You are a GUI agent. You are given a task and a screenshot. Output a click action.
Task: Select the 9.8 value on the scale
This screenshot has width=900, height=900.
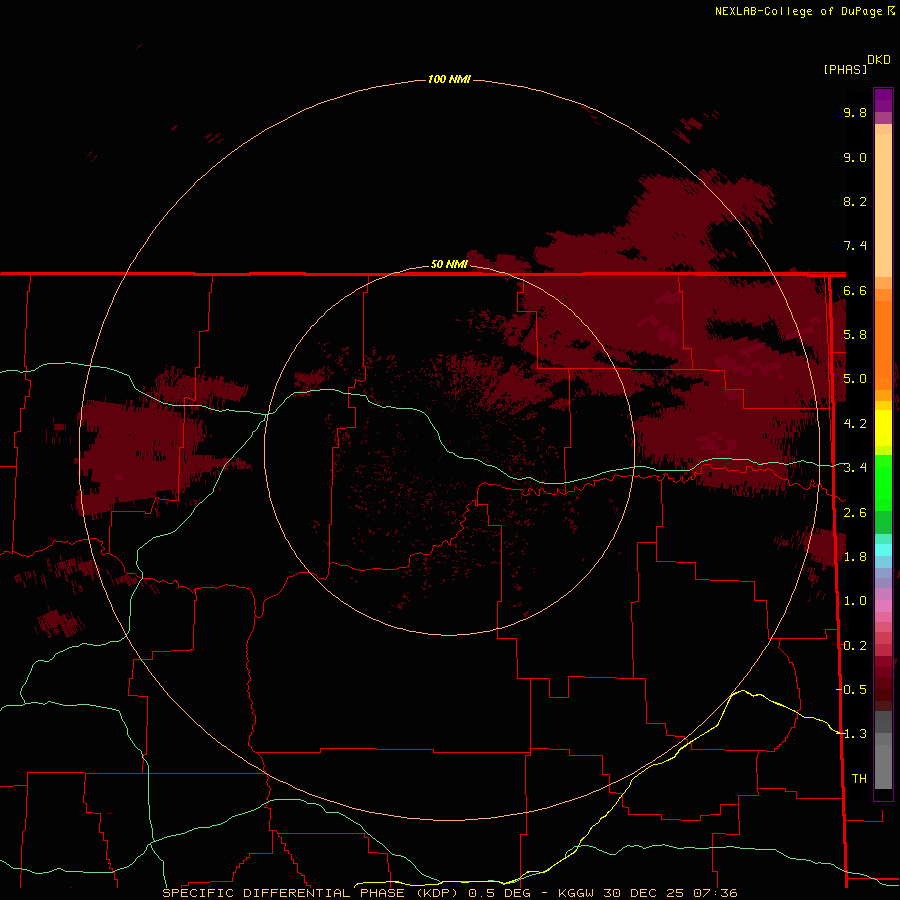pos(855,112)
